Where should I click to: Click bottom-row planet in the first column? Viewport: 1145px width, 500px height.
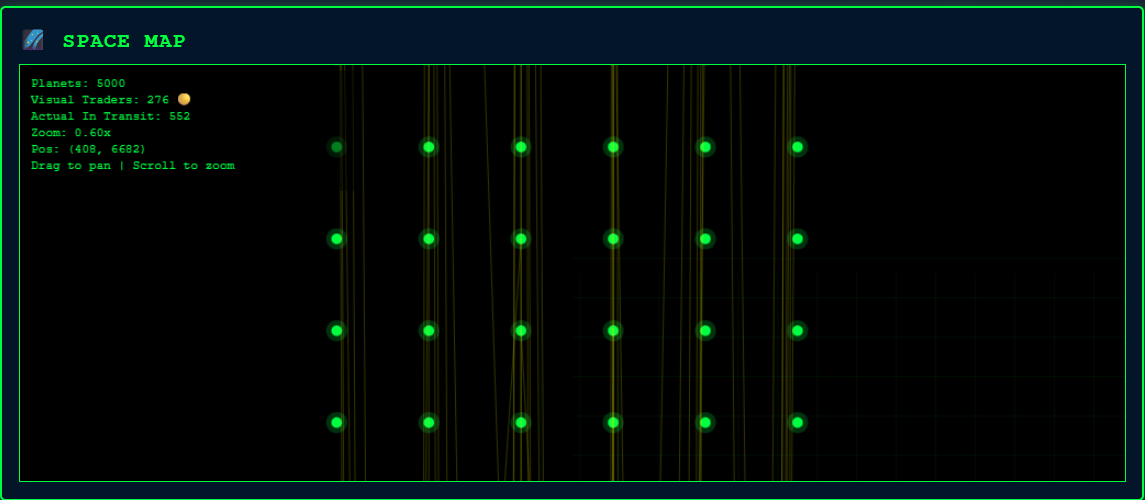click(337, 423)
